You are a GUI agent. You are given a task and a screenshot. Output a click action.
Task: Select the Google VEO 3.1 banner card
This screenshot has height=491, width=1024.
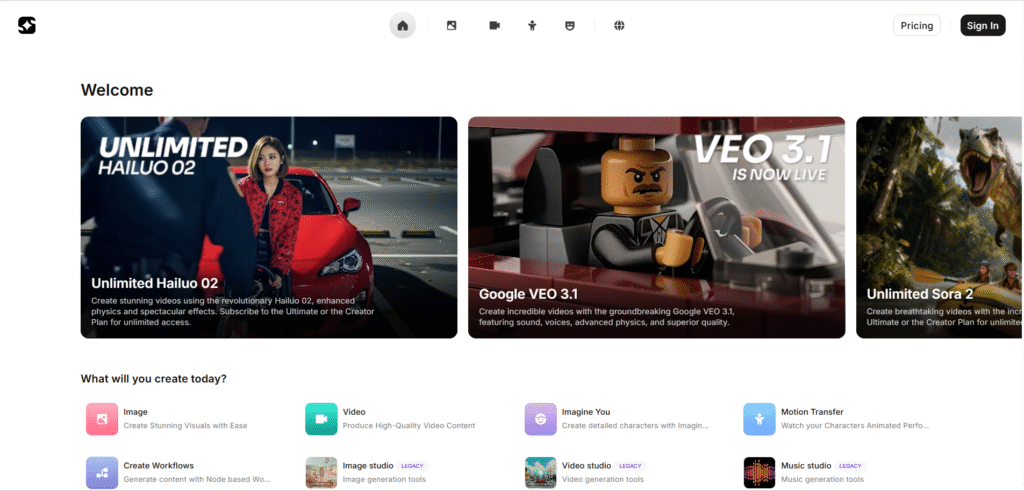656,227
